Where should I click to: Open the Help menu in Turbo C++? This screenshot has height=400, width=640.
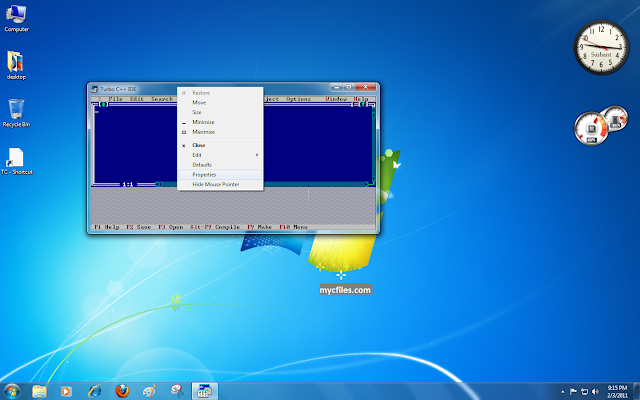coord(360,99)
